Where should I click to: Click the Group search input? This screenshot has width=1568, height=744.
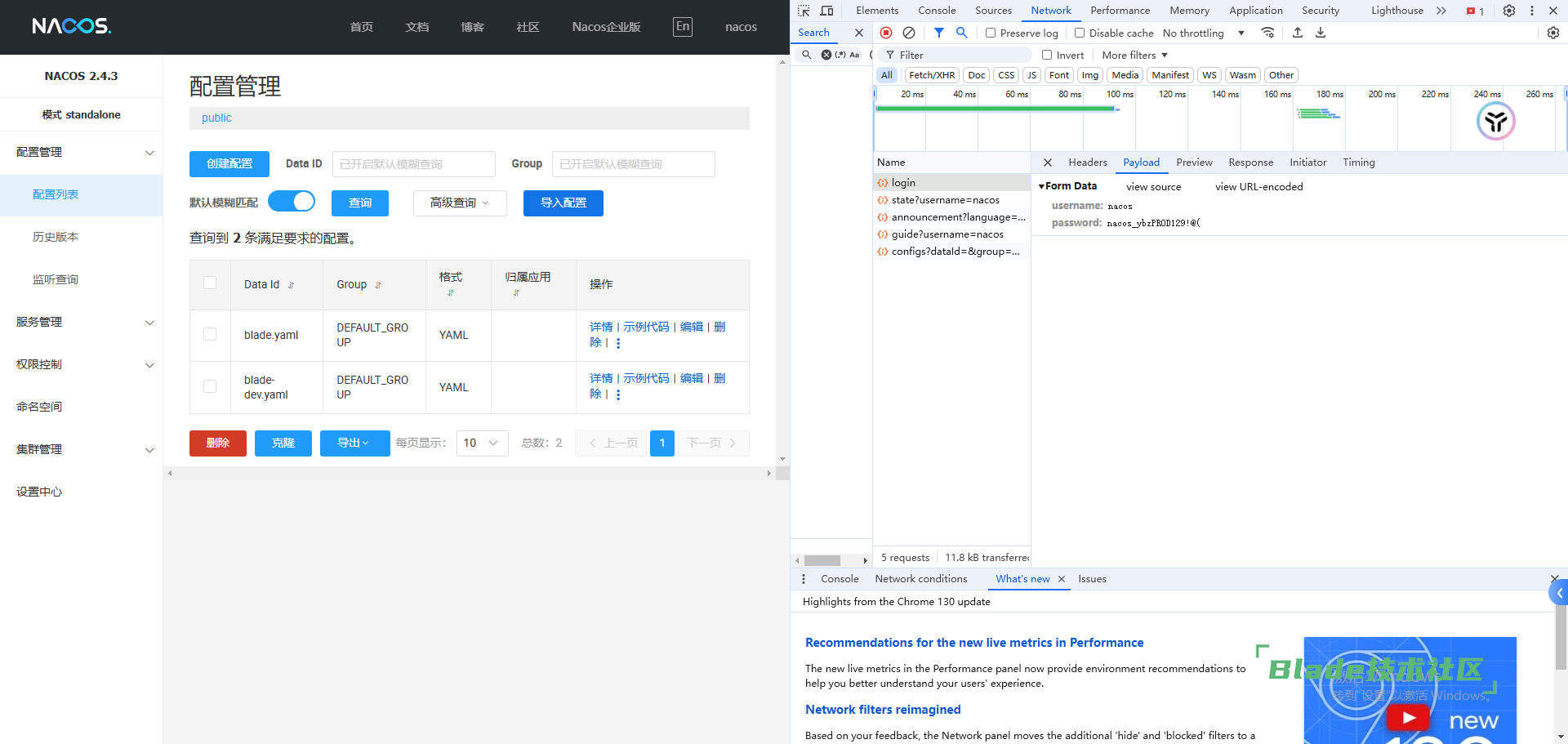pos(634,164)
